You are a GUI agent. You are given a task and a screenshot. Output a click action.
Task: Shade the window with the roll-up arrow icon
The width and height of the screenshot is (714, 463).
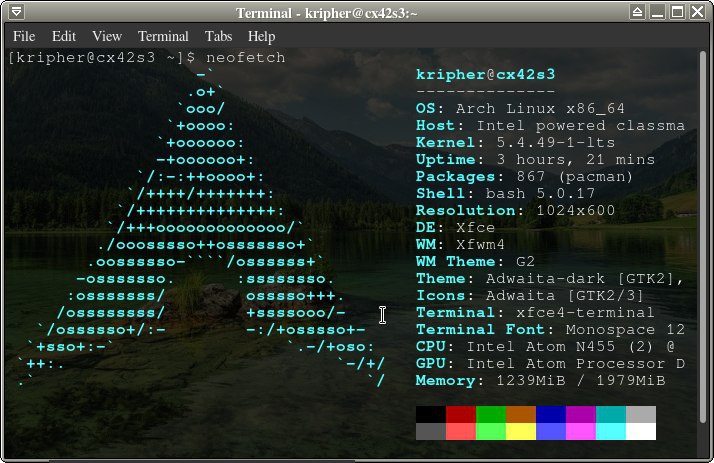point(638,12)
